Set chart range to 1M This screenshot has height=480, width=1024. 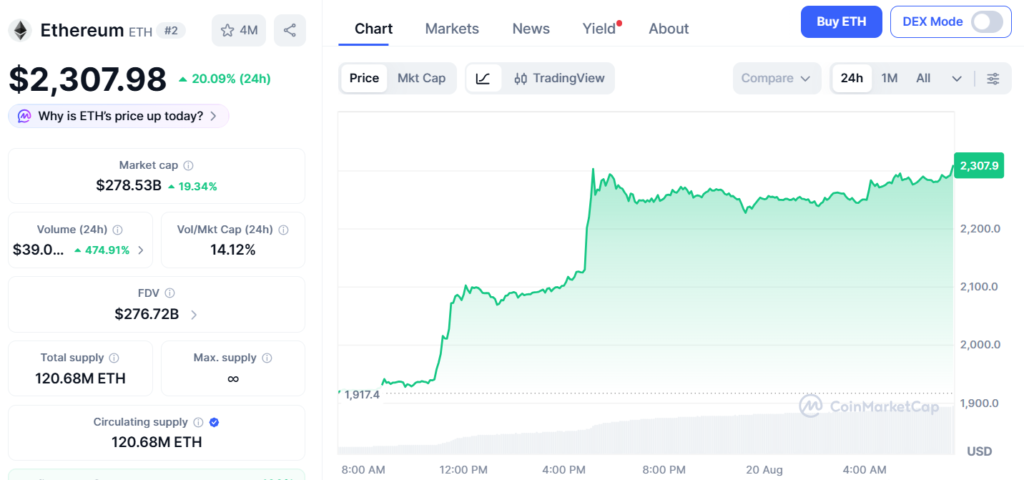pyautogui.click(x=889, y=78)
